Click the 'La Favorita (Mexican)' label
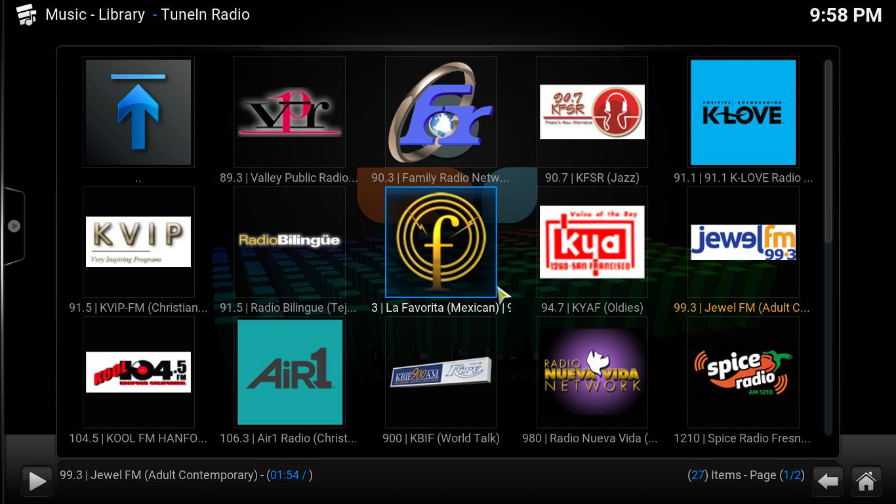Viewport: 896px width, 504px height. point(442,307)
